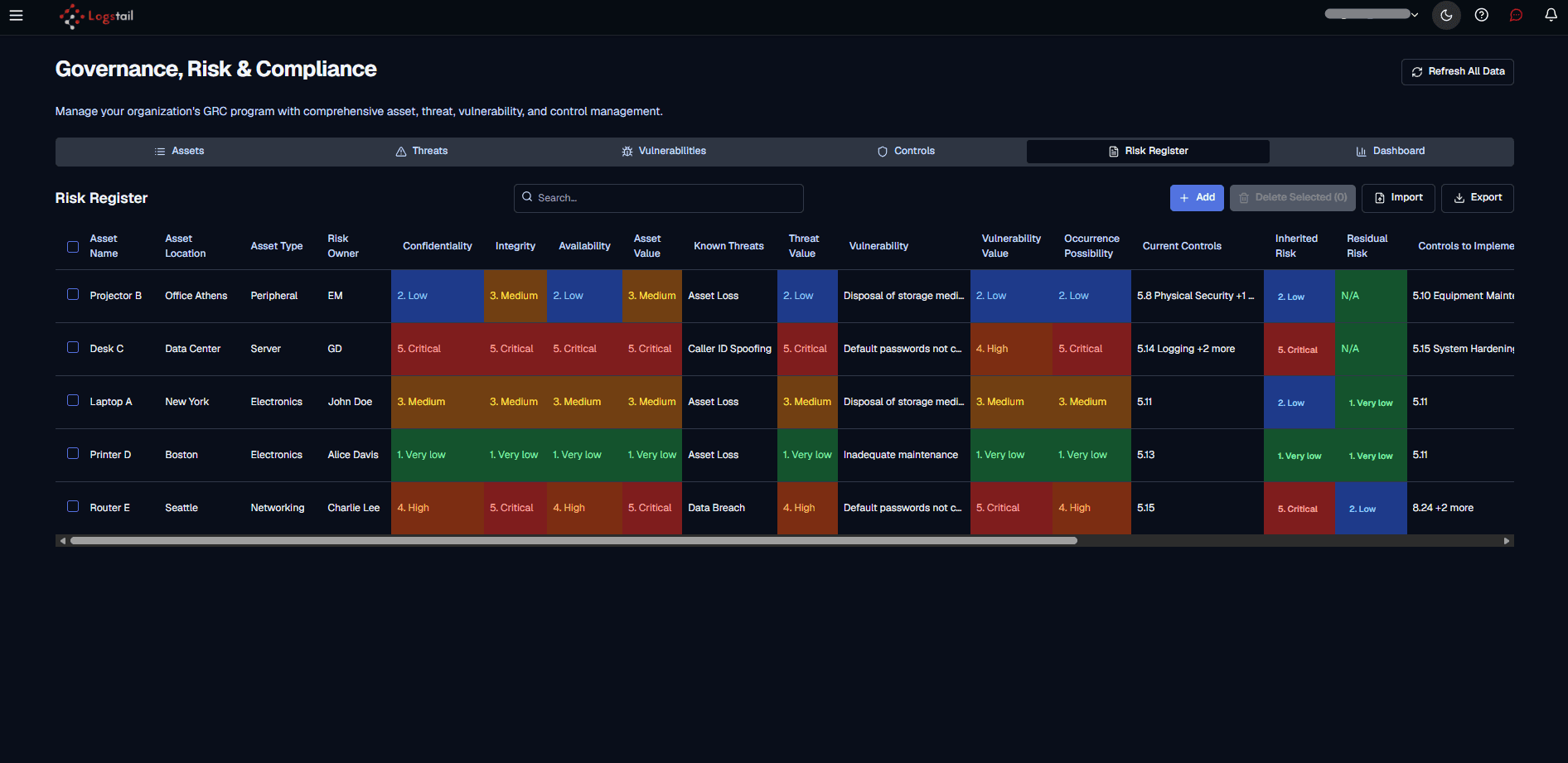Click the horizontal table scrollbar
The image size is (1568, 763).
point(573,541)
